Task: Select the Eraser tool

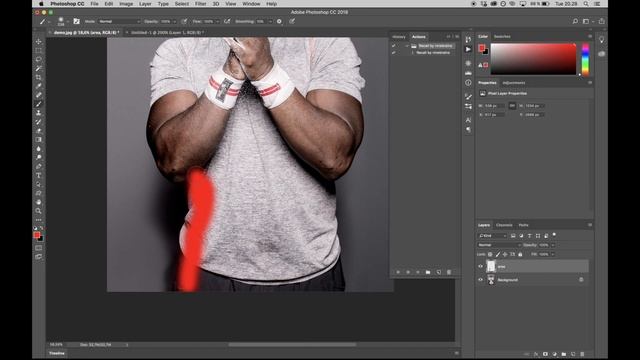Action: (x=38, y=131)
